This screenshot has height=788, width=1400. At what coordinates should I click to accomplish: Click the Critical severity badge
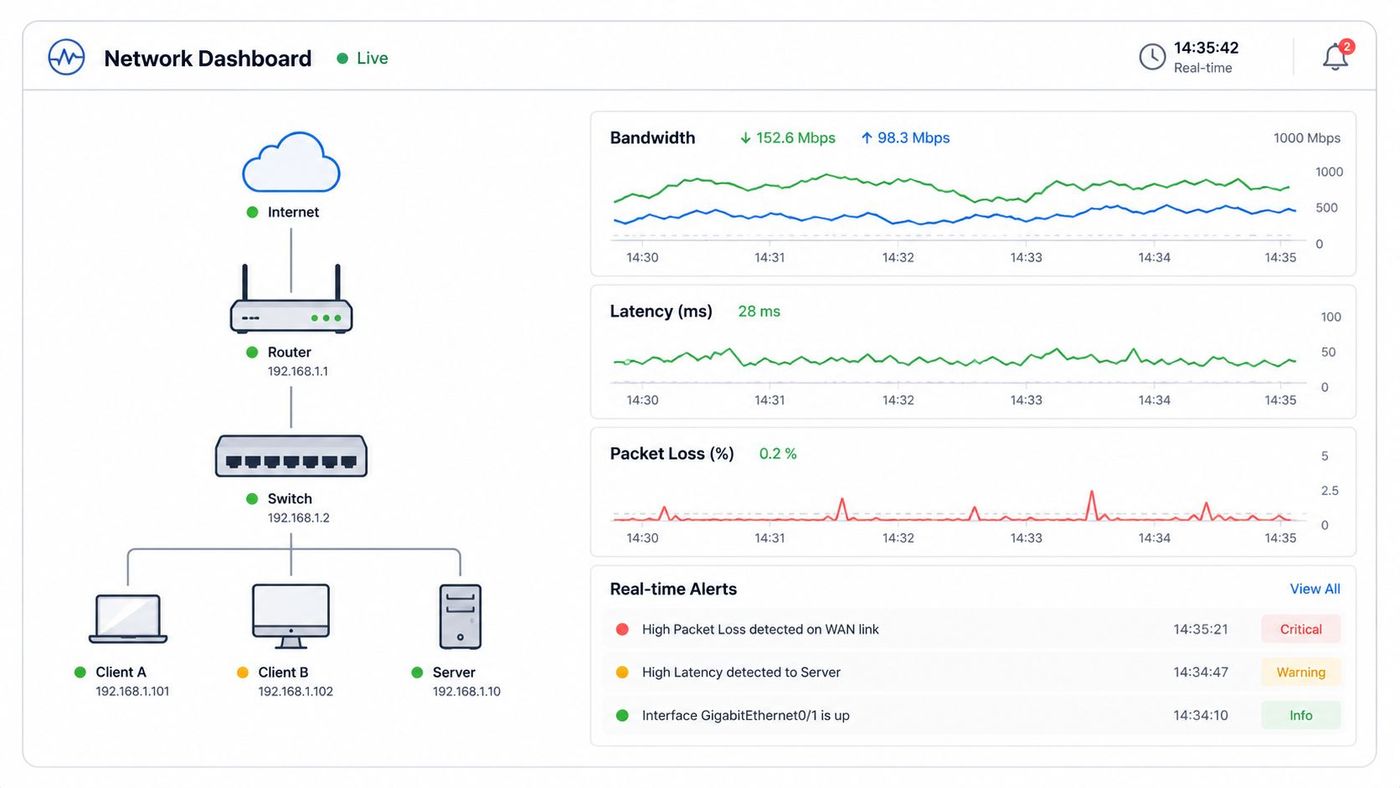[1301, 629]
